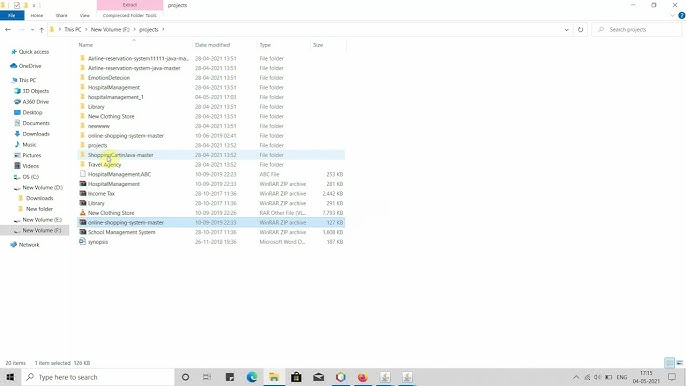Open Videos in navigation pane
The height and width of the screenshot is (386, 686).
pyautogui.click(x=31, y=166)
